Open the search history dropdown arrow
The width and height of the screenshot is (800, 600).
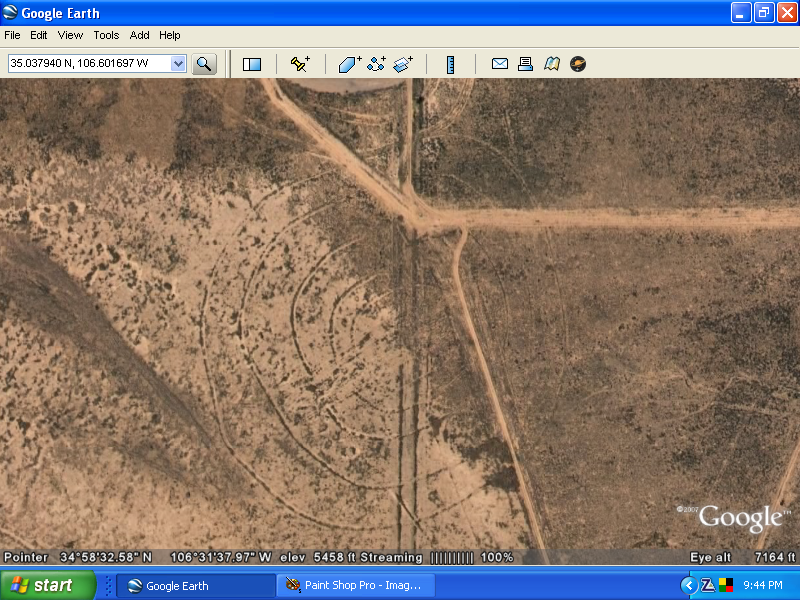coord(178,64)
